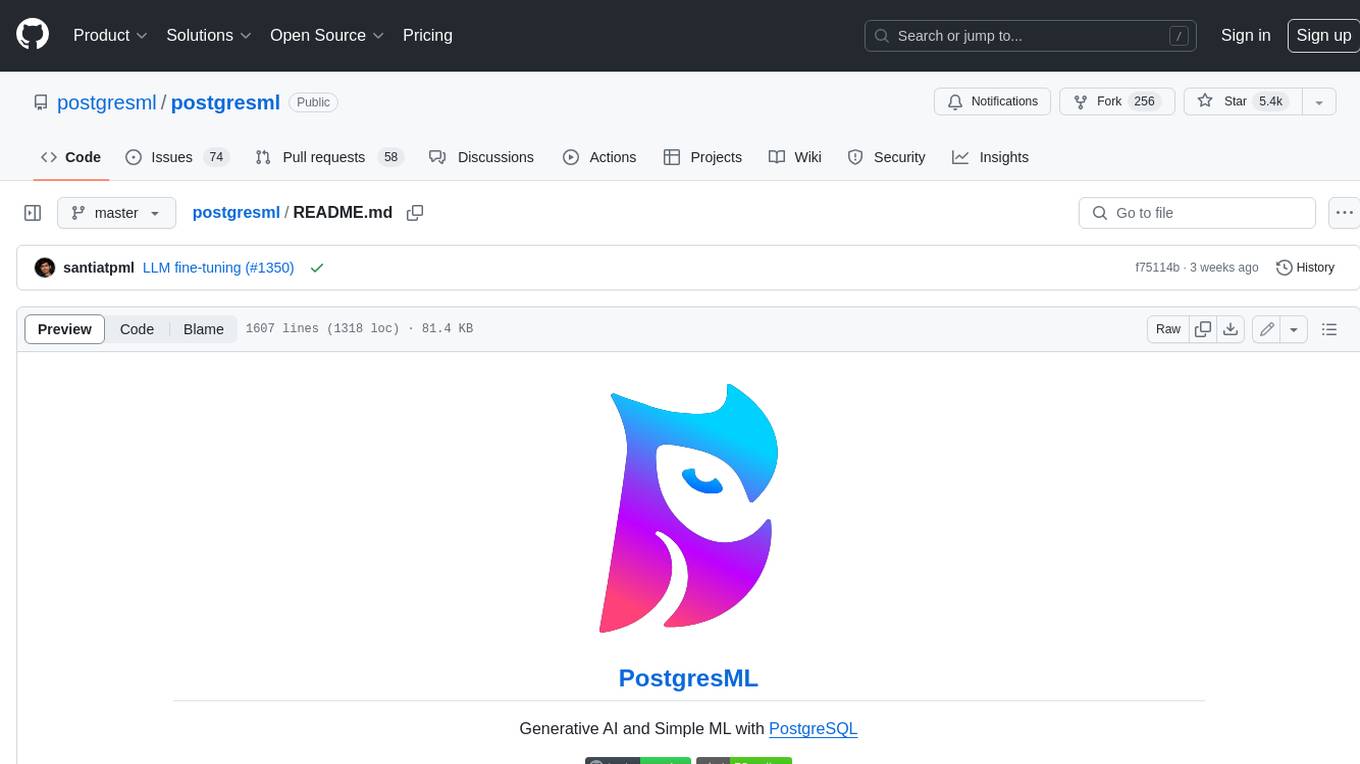Expand the Solutions menu
The image size is (1360, 764).
click(208, 35)
